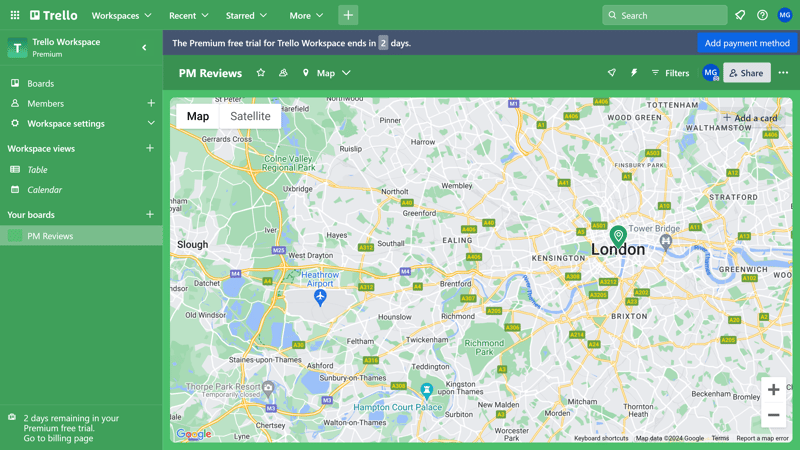Click Add payment method button

747,43
